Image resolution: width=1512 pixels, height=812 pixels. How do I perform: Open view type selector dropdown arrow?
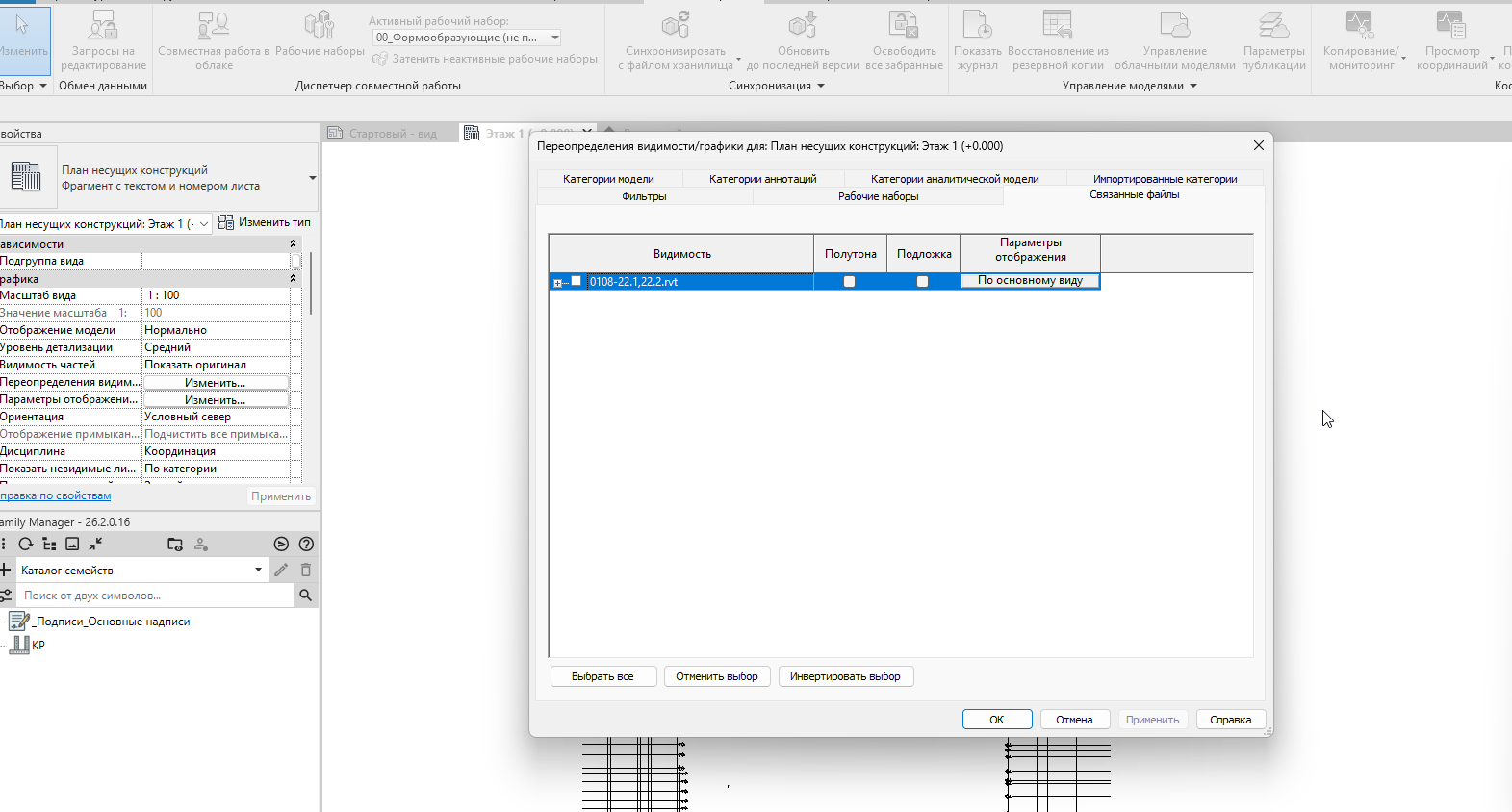click(x=312, y=178)
